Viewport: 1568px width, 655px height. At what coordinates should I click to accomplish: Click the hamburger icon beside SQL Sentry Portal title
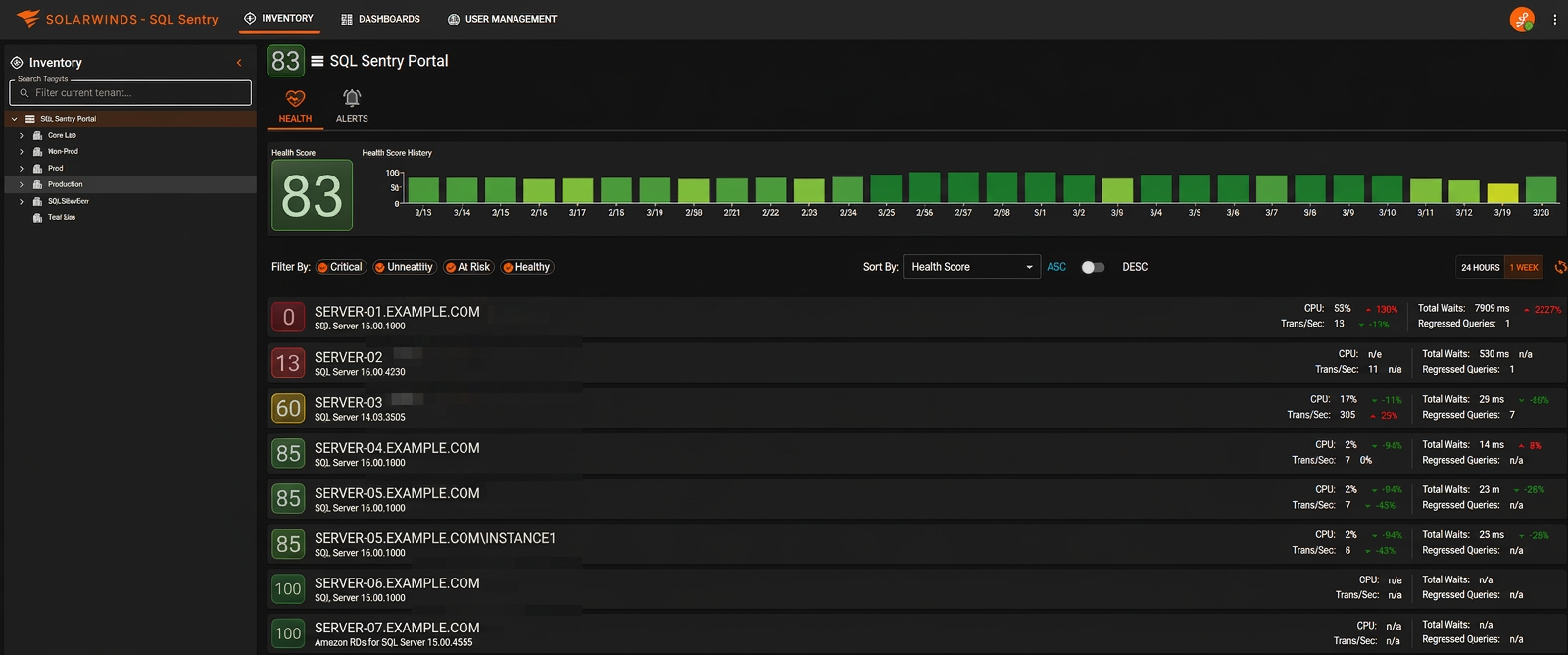click(318, 61)
